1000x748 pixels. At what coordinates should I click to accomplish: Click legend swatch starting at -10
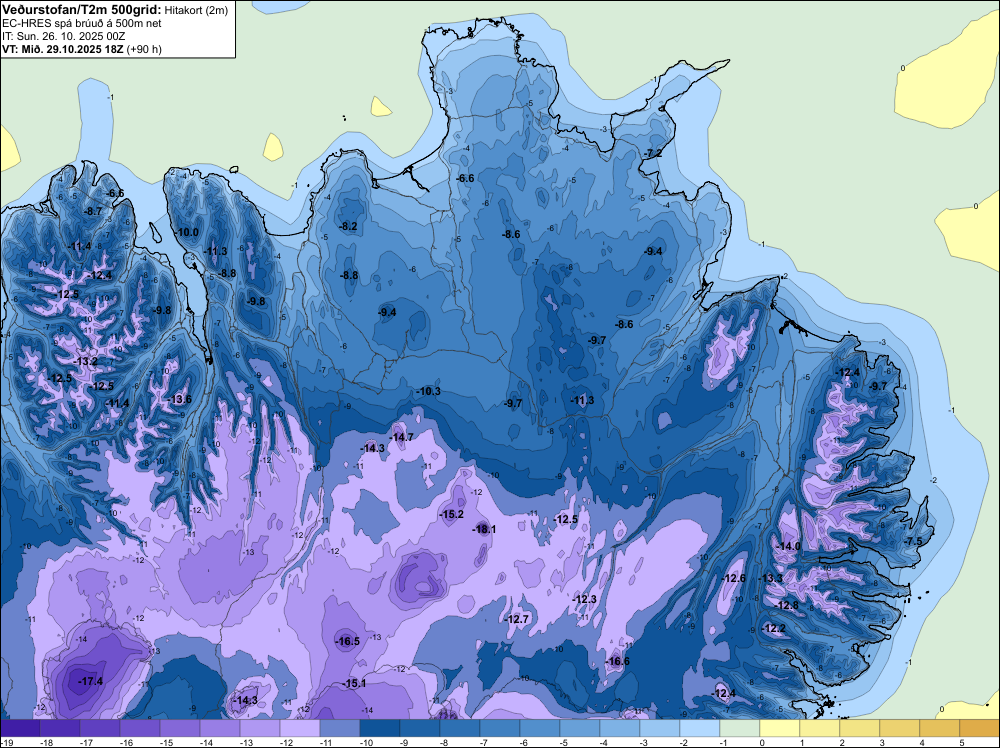(x=379, y=728)
